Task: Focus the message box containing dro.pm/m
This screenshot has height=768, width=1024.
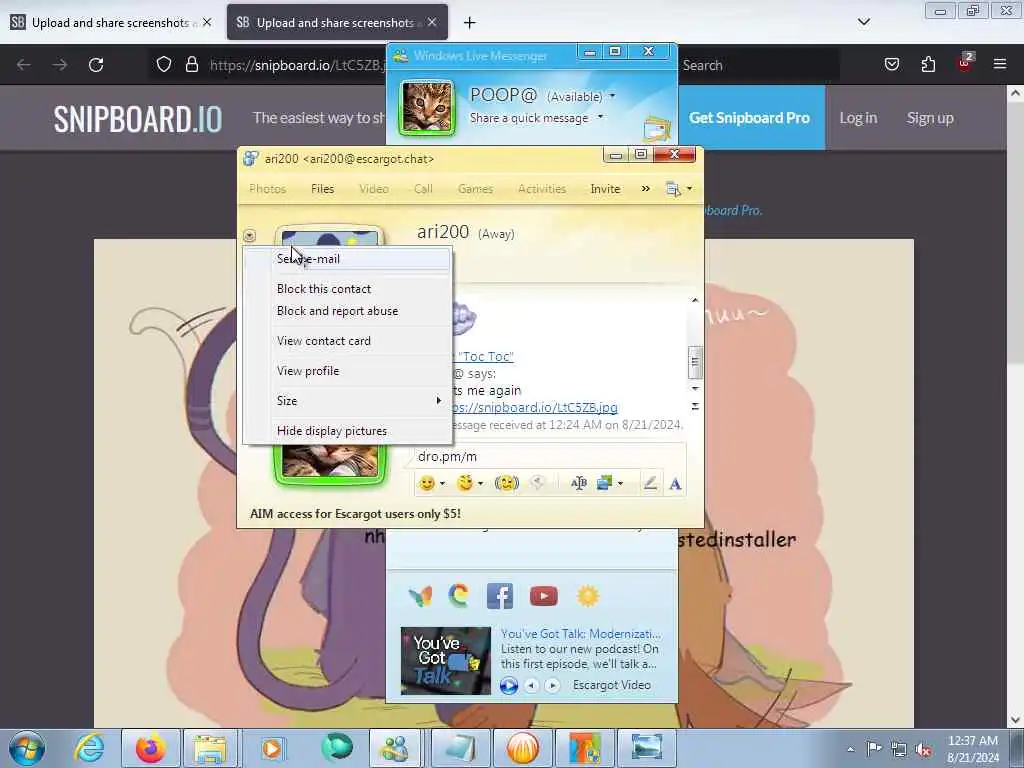Action: [550, 456]
